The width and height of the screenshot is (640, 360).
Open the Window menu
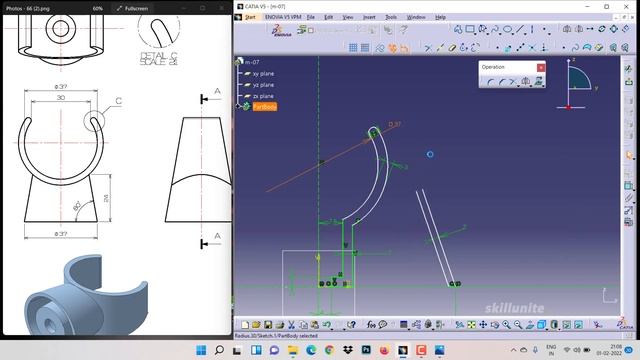[416, 17]
